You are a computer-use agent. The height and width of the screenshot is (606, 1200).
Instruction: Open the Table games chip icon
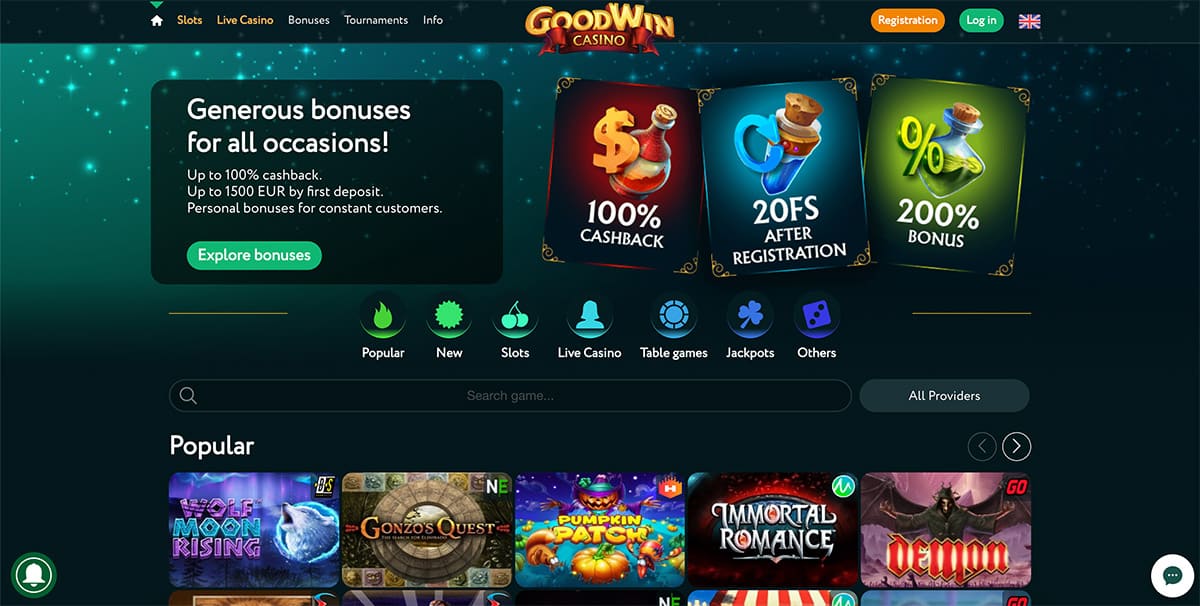pos(674,317)
